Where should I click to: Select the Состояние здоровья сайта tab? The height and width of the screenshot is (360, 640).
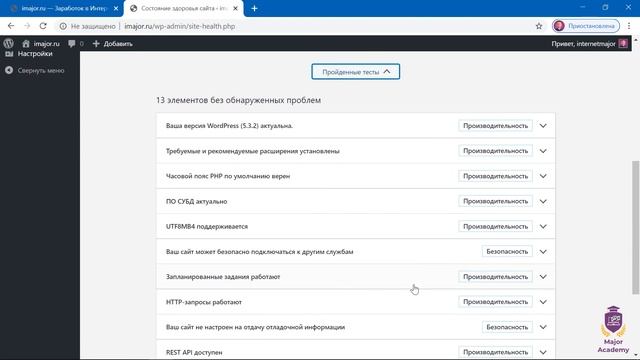coord(184,8)
